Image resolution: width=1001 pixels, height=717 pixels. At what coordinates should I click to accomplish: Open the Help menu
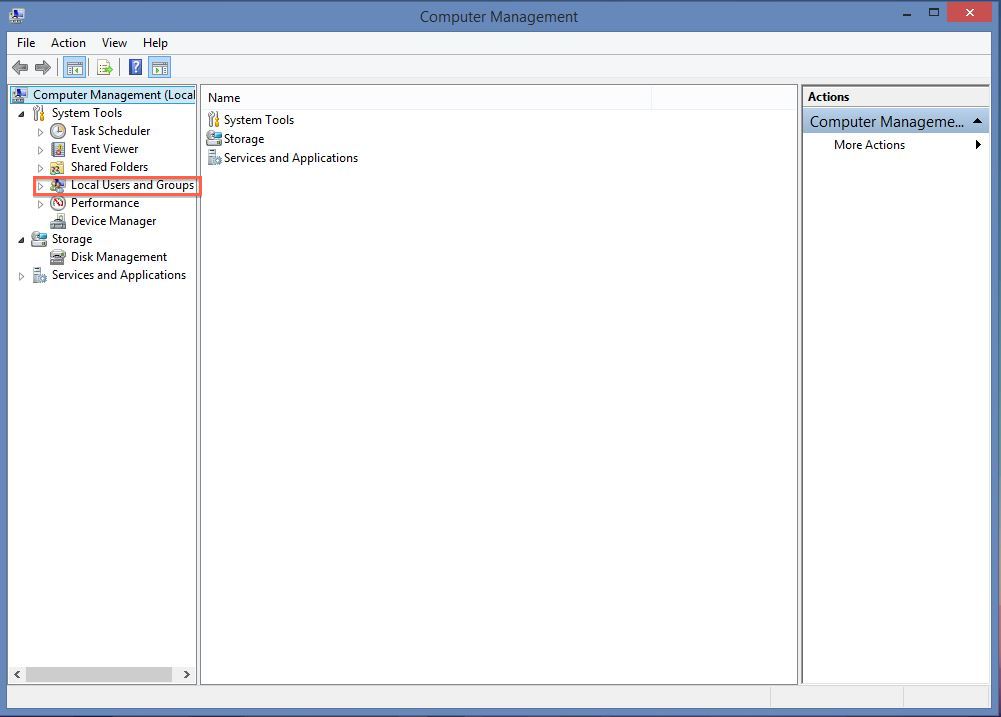(x=155, y=43)
